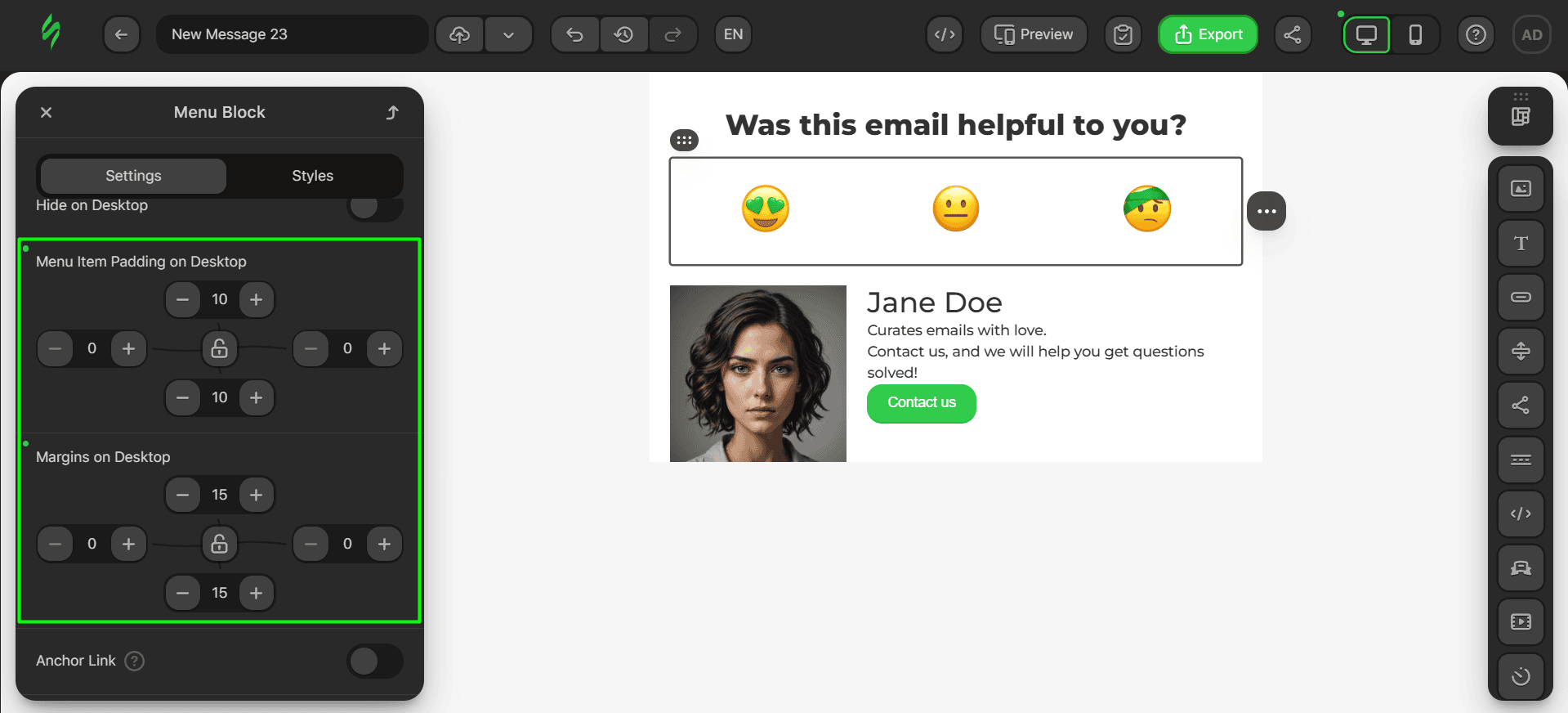Click the share icon in top bar
Image resolution: width=1568 pixels, height=713 pixels.
1292,34
